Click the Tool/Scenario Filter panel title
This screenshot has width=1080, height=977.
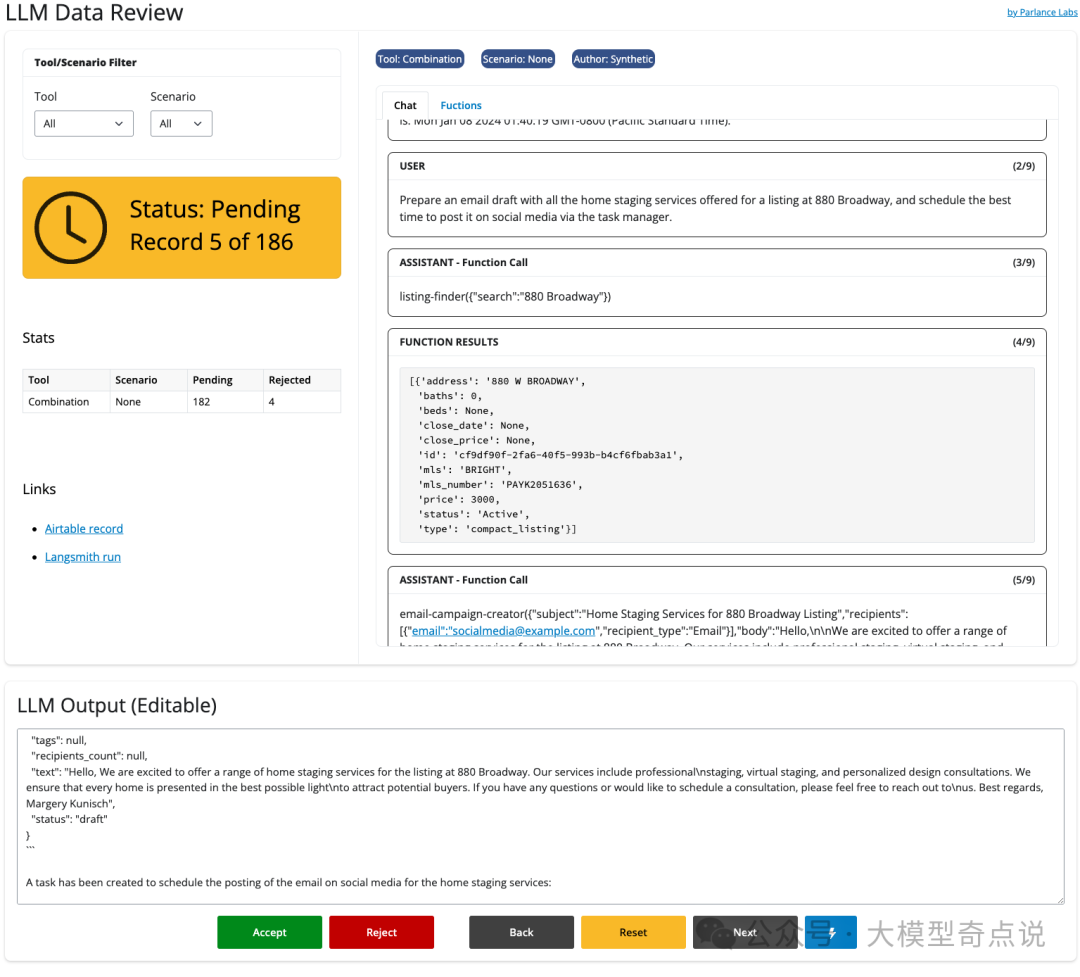(x=85, y=63)
